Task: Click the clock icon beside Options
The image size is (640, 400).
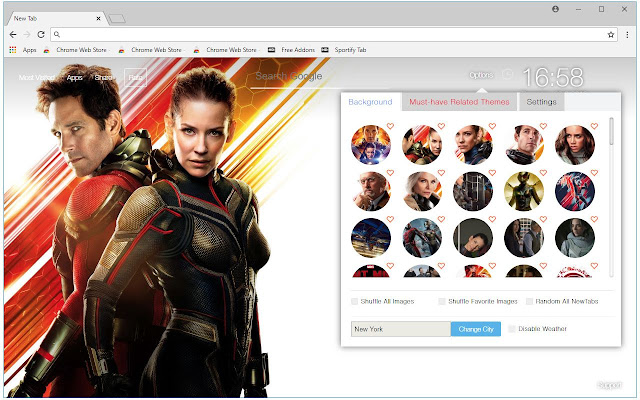Action: tap(507, 74)
